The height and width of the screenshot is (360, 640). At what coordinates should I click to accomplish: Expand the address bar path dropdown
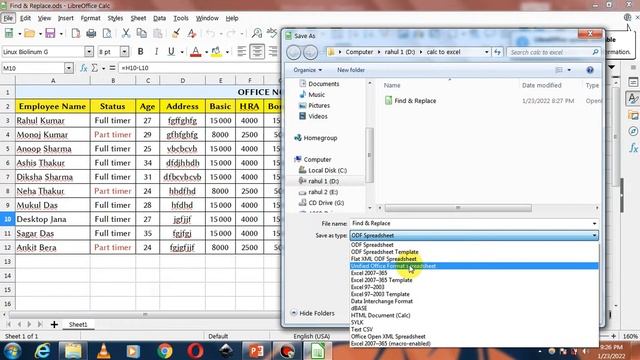click(x=486, y=52)
